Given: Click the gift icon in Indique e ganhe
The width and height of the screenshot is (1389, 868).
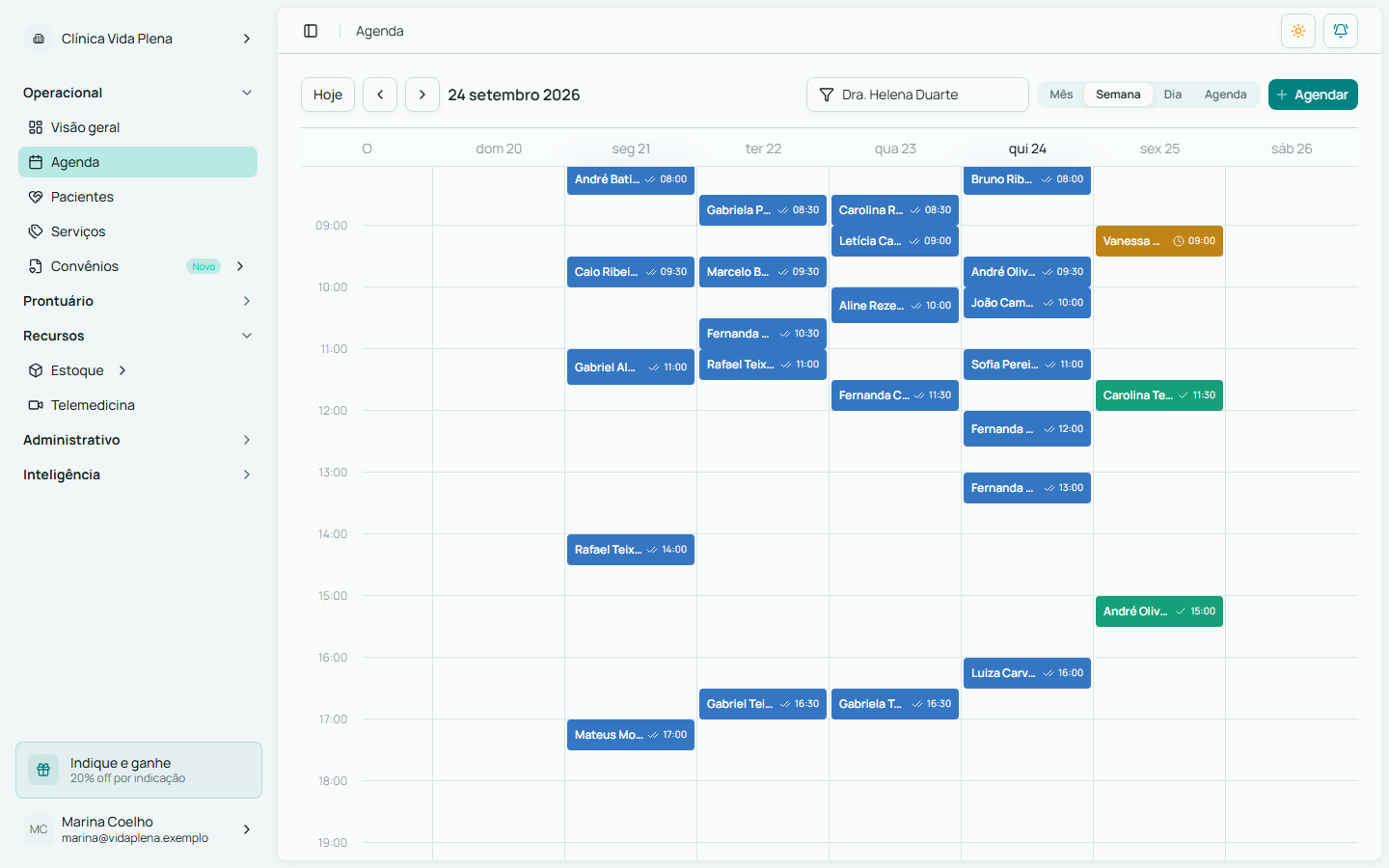Looking at the screenshot, I should tap(43, 770).
